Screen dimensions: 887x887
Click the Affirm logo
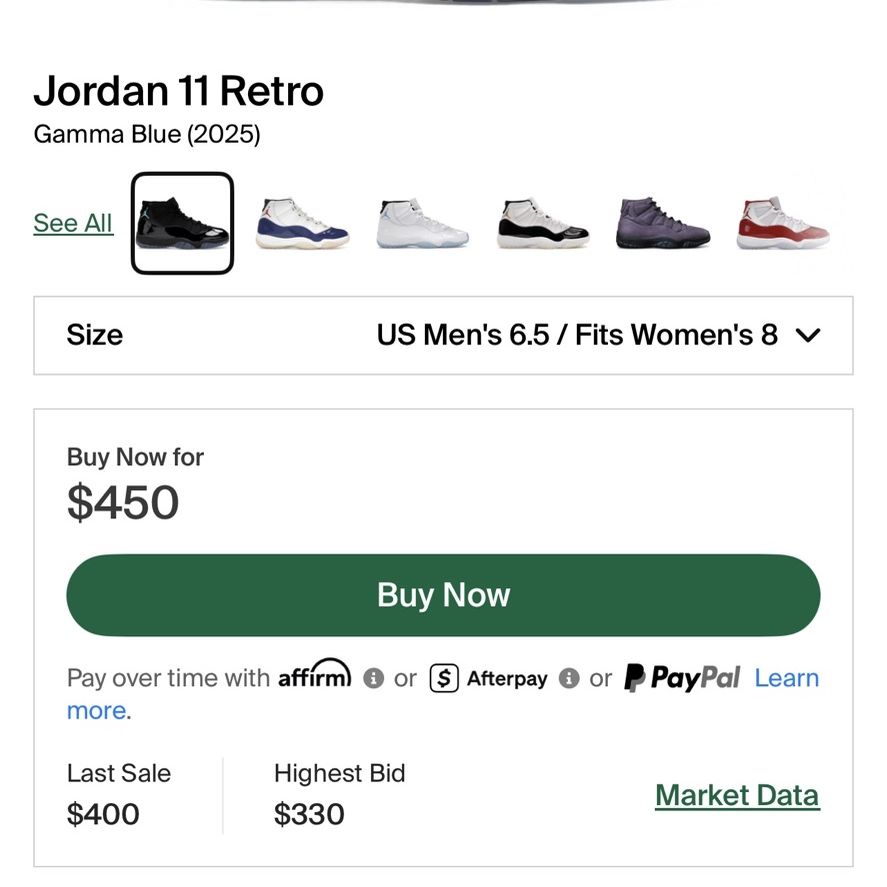pos(315,674)
